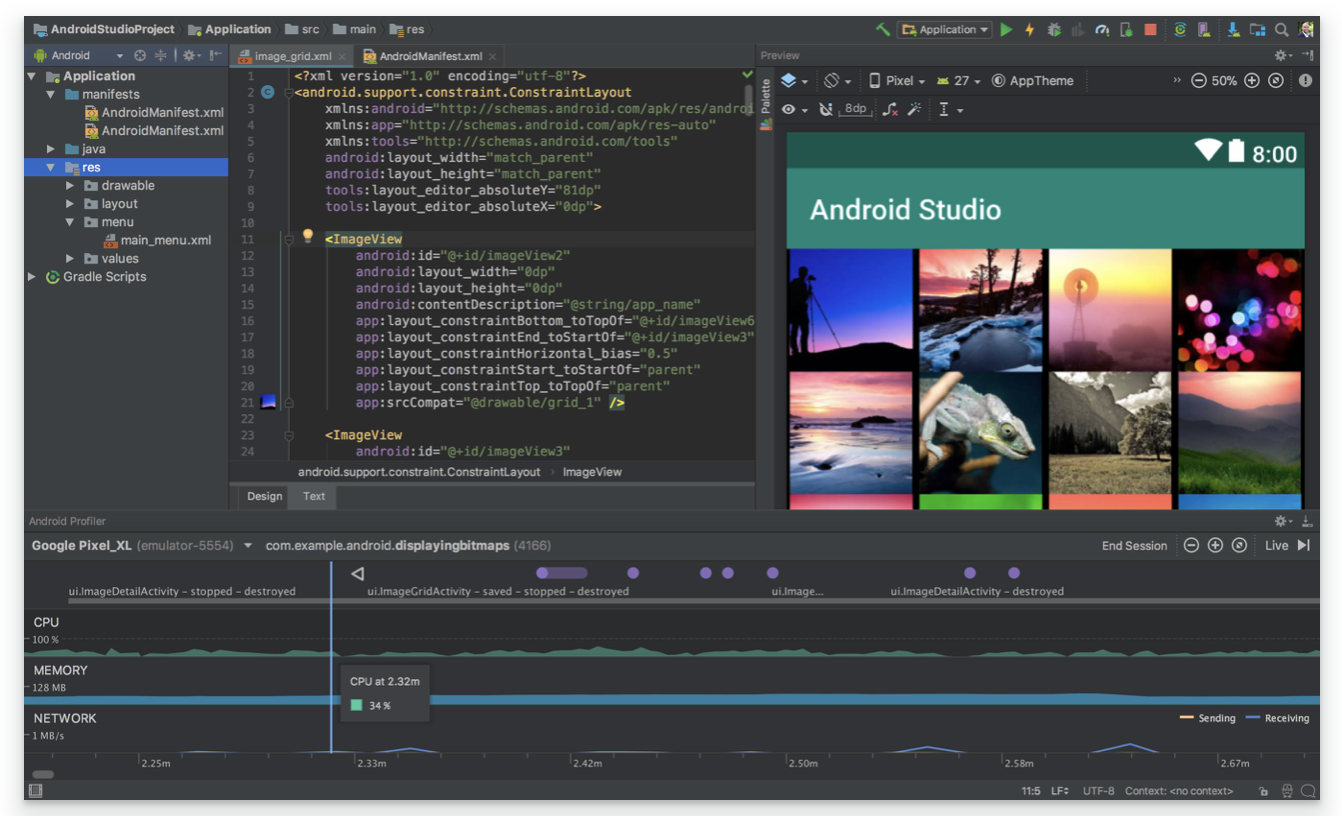The height and width of the screenshot is (816, 1342).
Task: Attach debugger to Android process icon
Action: 1126,30
